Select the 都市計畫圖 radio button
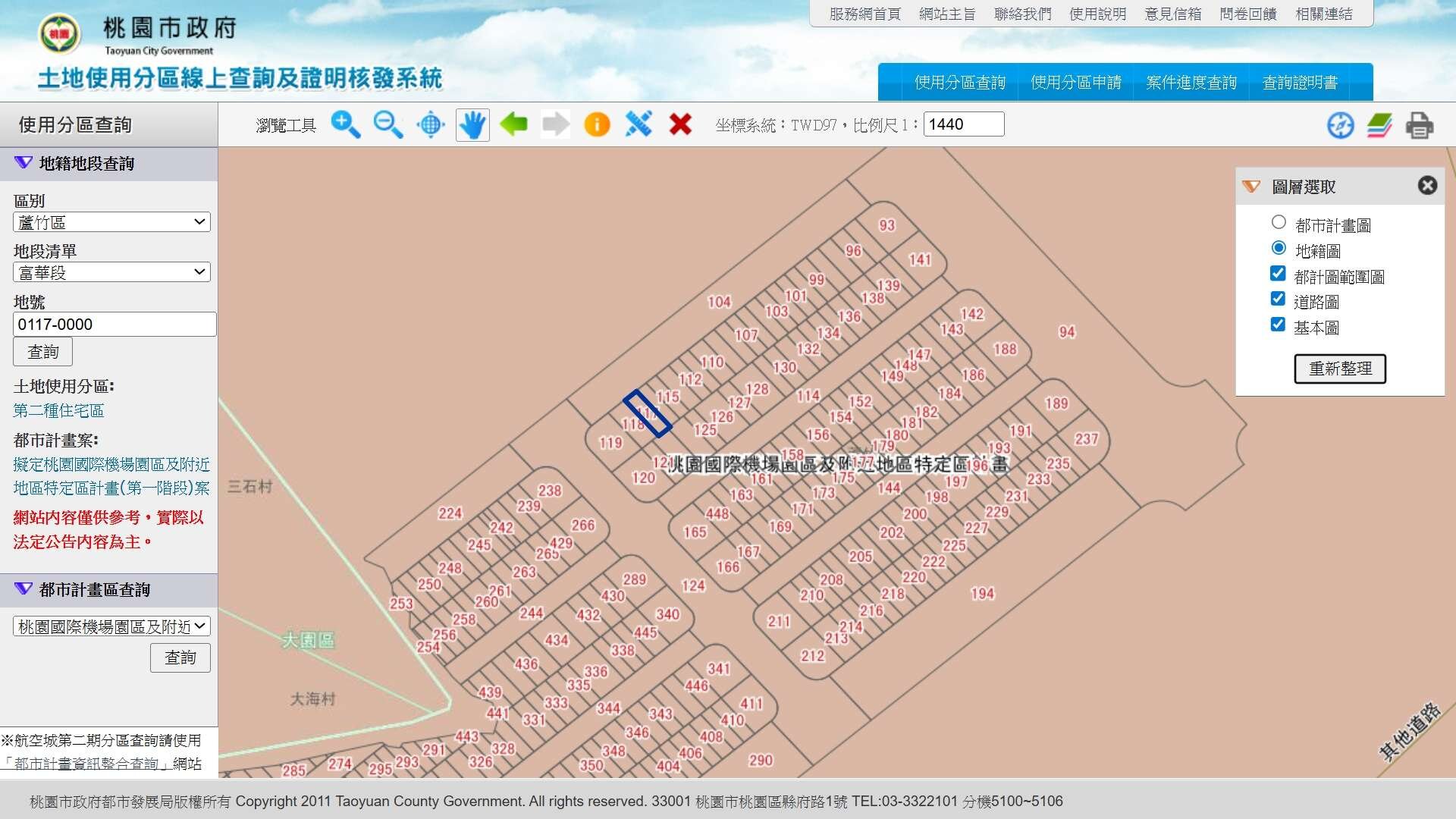 pos(1279,222)
